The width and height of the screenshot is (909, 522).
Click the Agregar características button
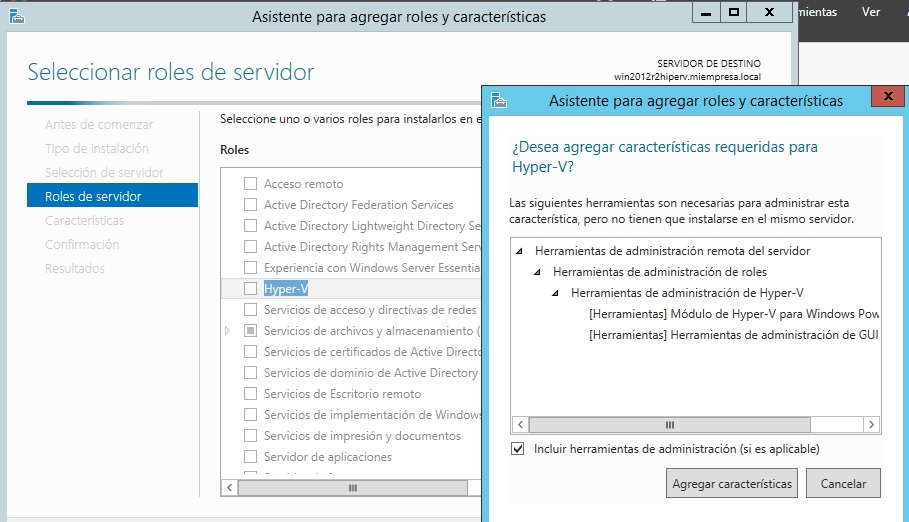click(732, 483)
